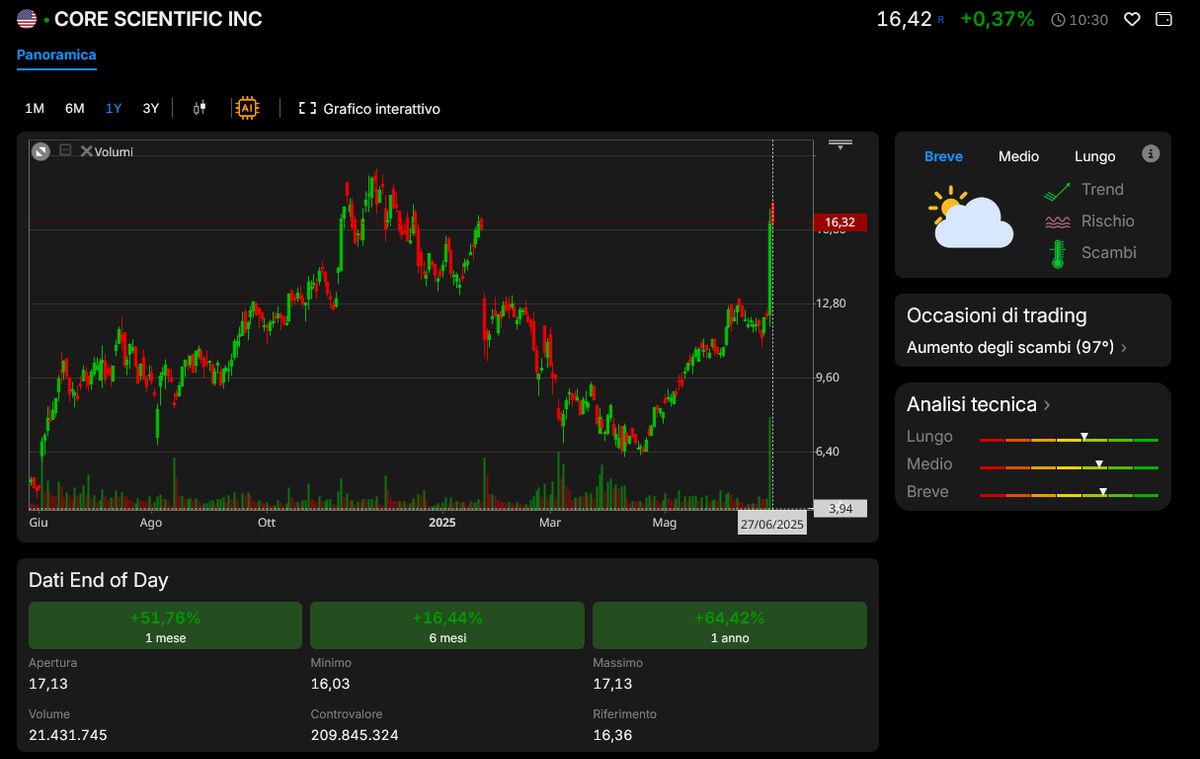Click the Scambi label
Screen dimensions: 1200x759
coord(1108,253)
